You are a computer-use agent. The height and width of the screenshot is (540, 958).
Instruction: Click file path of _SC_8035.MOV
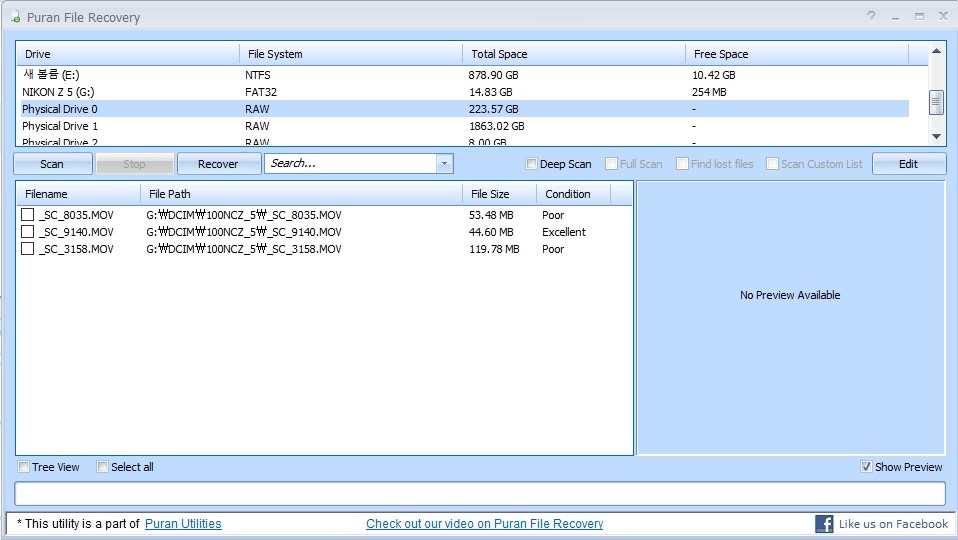[x=244, y=215]
